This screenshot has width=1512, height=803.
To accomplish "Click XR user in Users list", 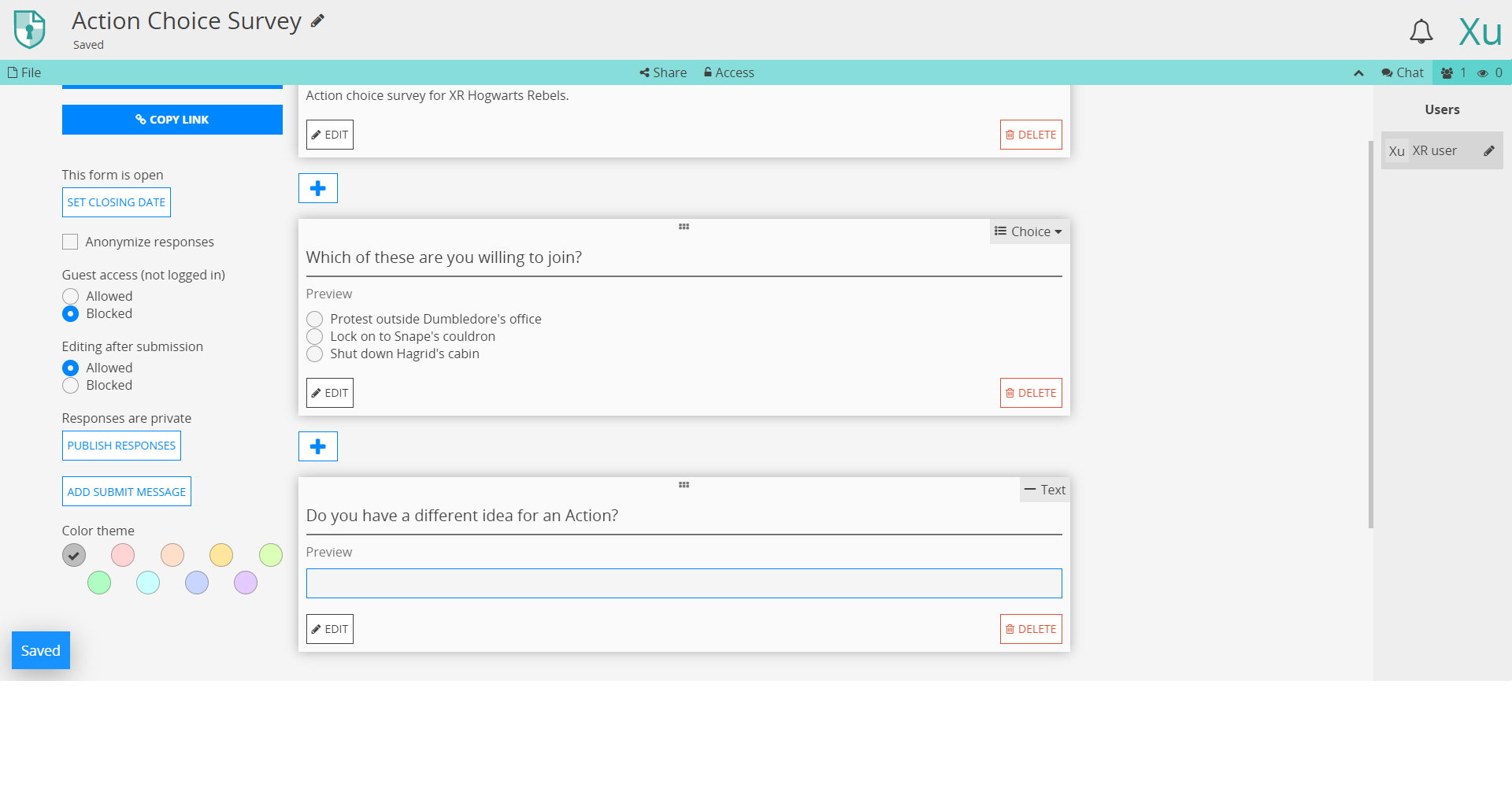I will click(x=1442, y=150).
